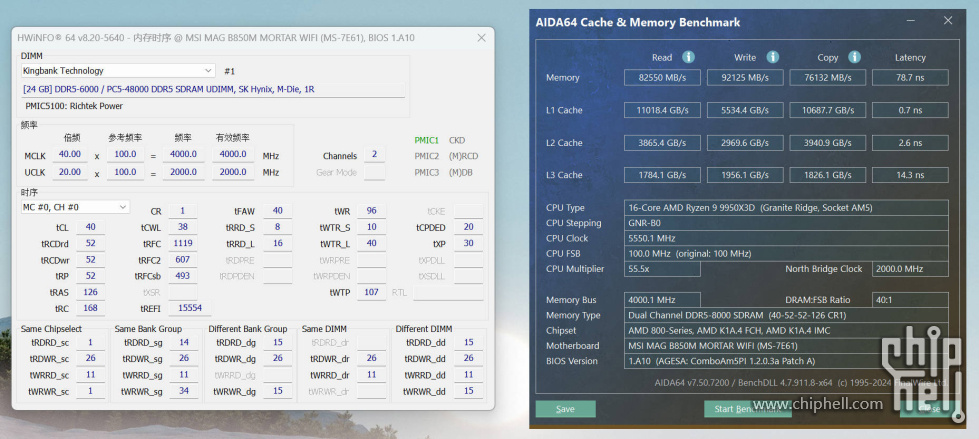Image resolution: width=979 pixels, height=439 pixels.
Task: Click the tRFCsb value 493
Action: tap(182, 275)
